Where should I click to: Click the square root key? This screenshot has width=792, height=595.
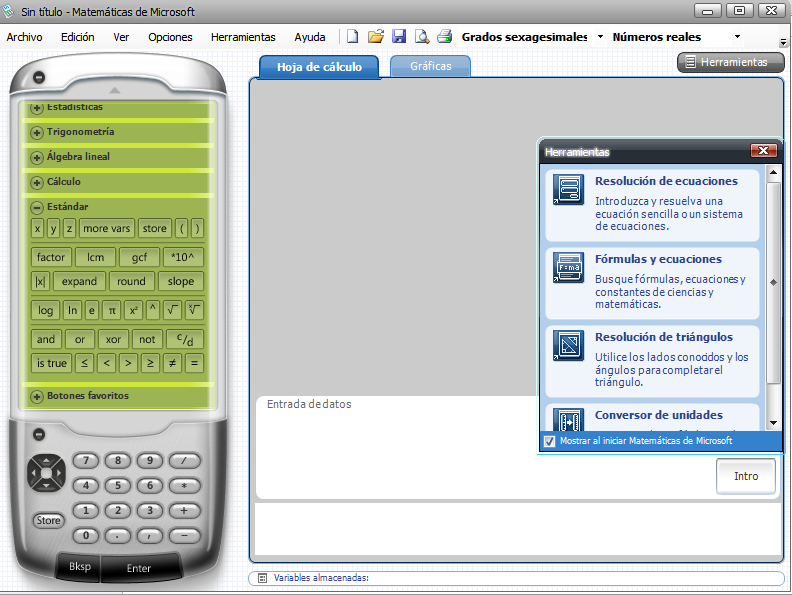point(172,310)
